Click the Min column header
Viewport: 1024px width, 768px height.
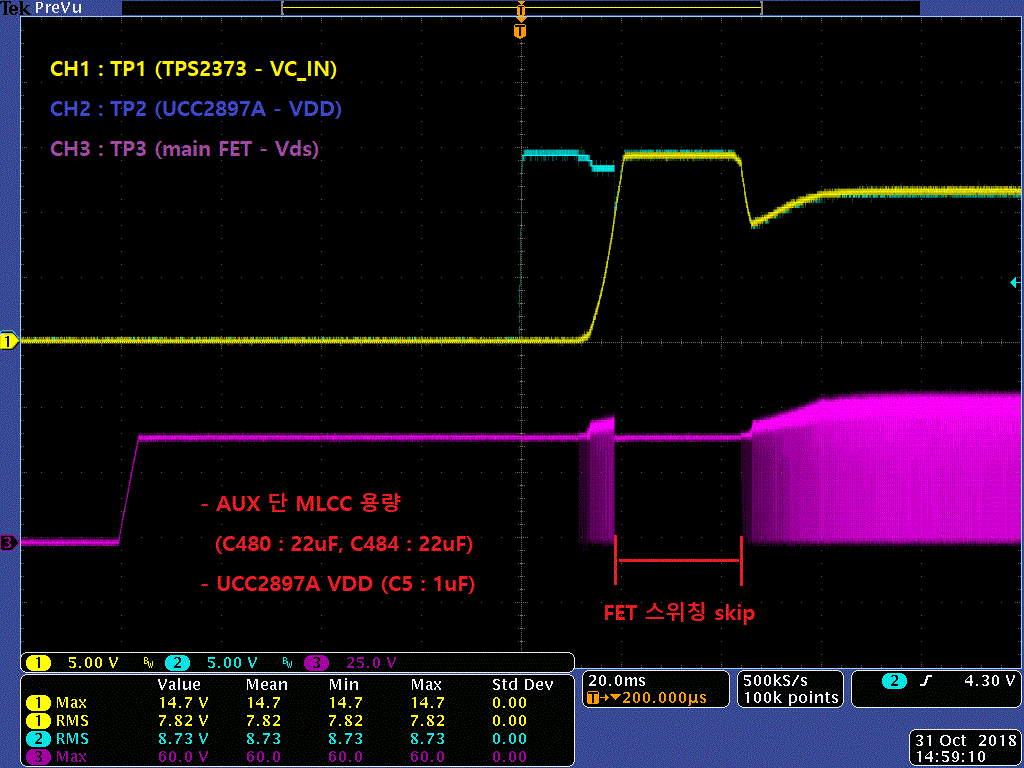point(344,685)
